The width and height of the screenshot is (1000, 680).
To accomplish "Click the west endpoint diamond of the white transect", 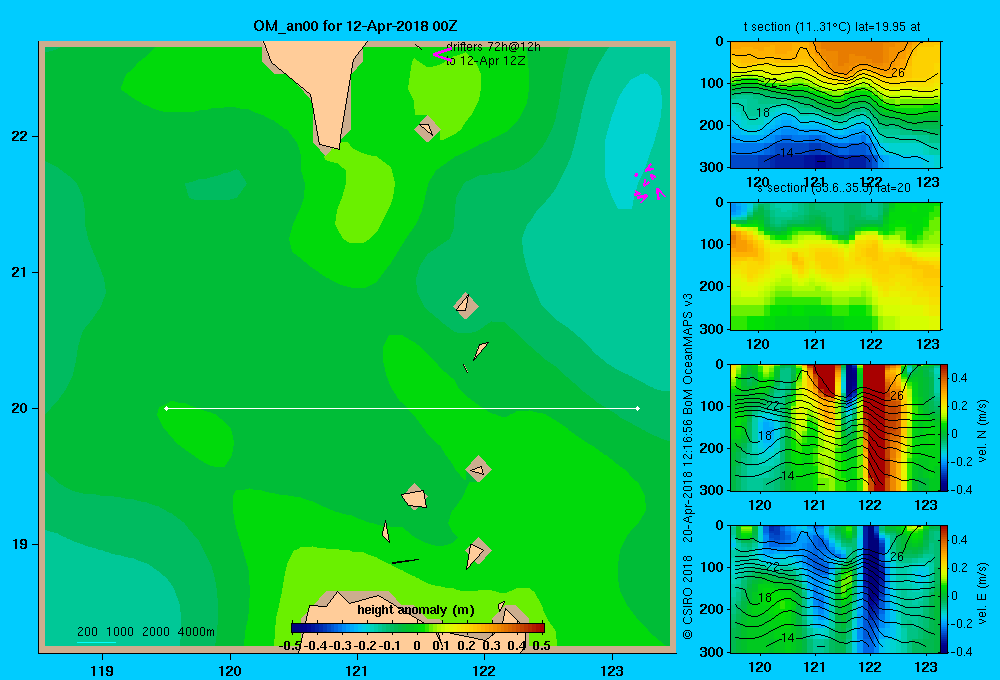I will tap(166, 408).
